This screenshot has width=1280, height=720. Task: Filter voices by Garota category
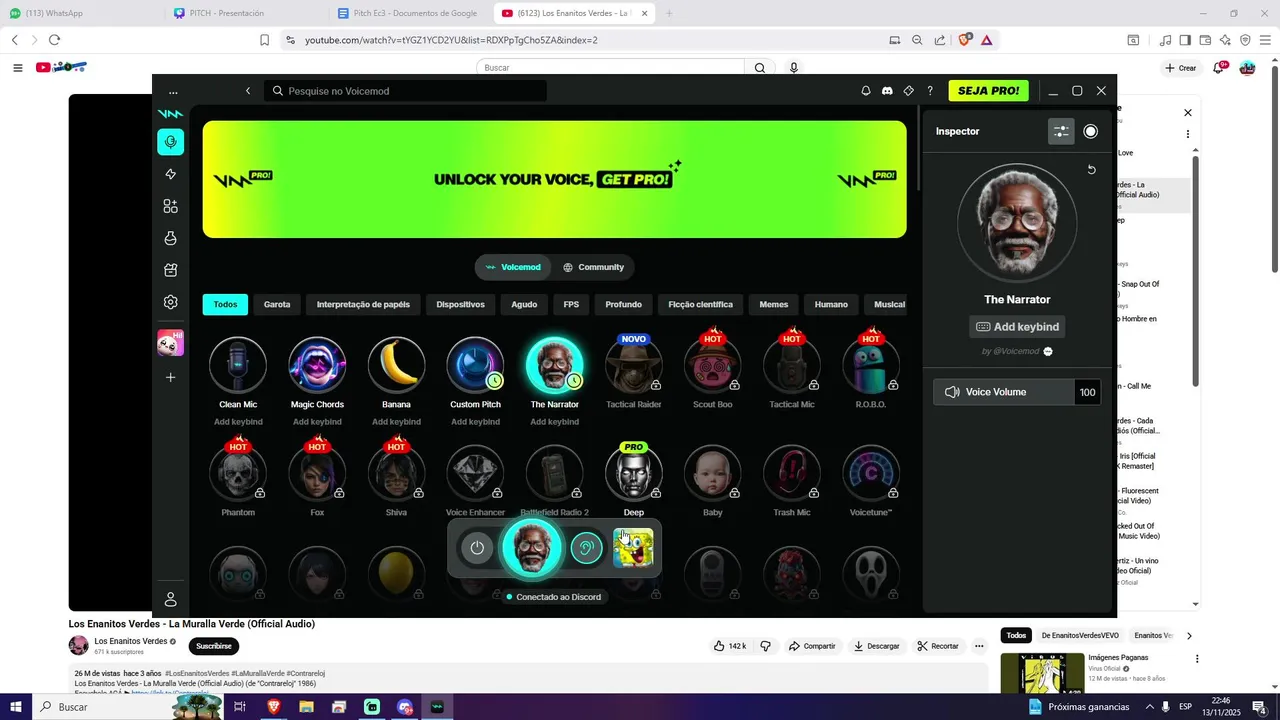click(277, 304)
